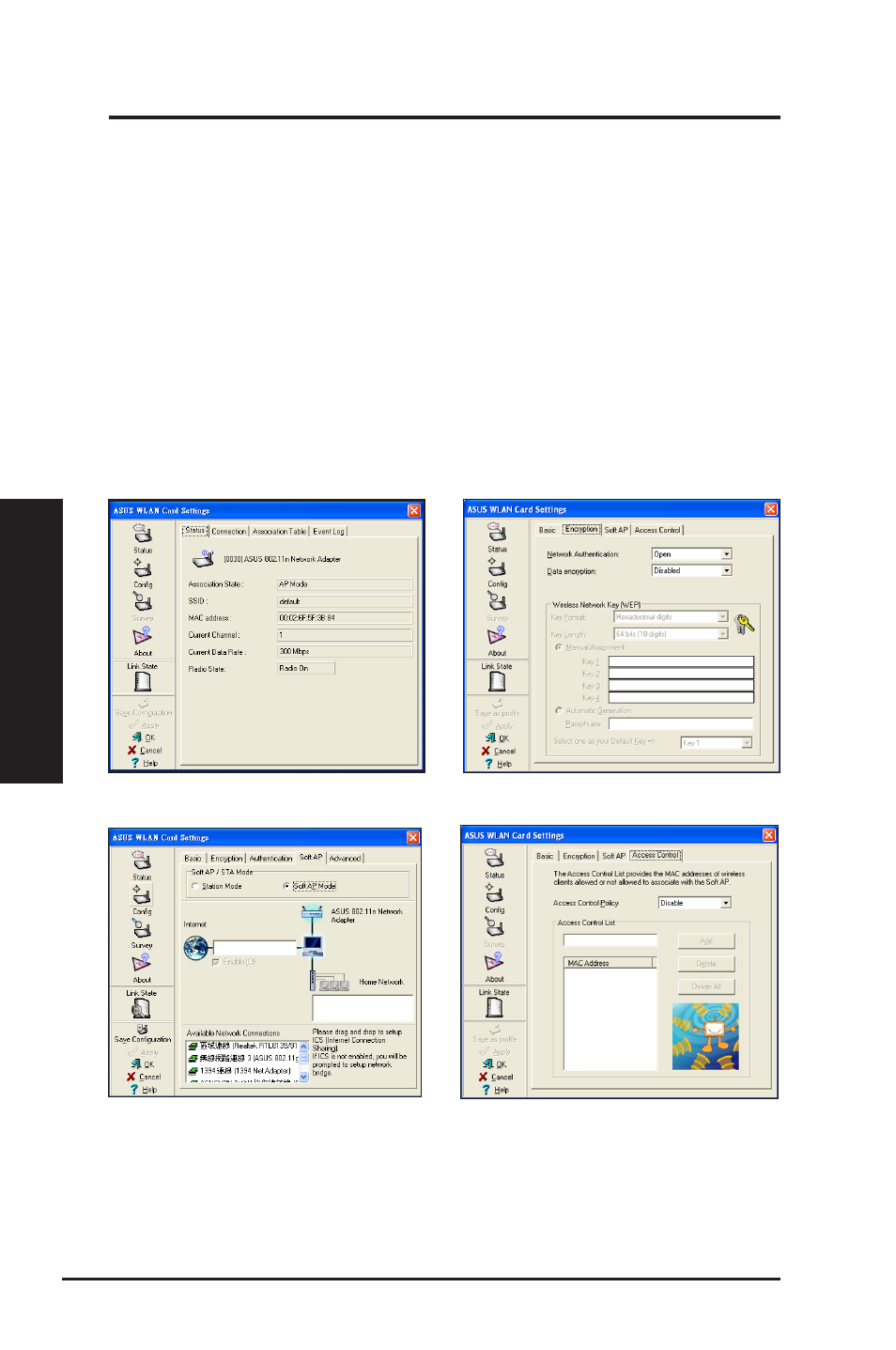896x1350 pixels.
Task: Click Save Configuration in the Soft AP window sidebar
Action: [x=143, y=1034]
